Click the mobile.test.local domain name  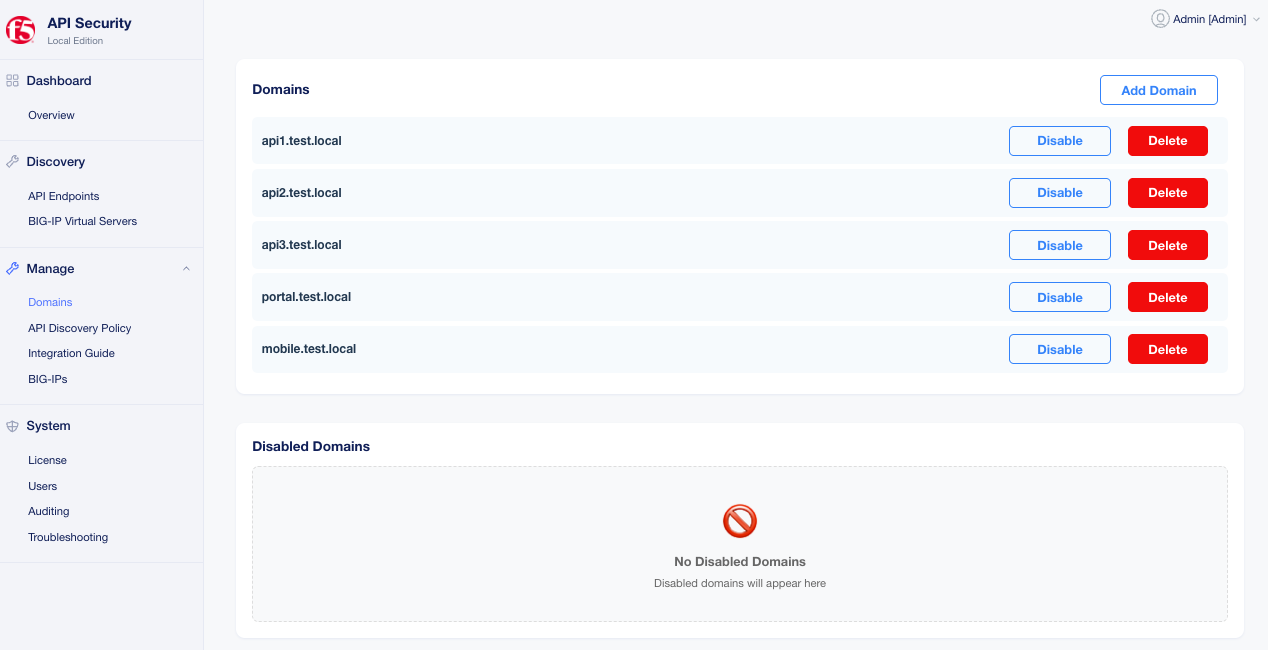[309, 349]
